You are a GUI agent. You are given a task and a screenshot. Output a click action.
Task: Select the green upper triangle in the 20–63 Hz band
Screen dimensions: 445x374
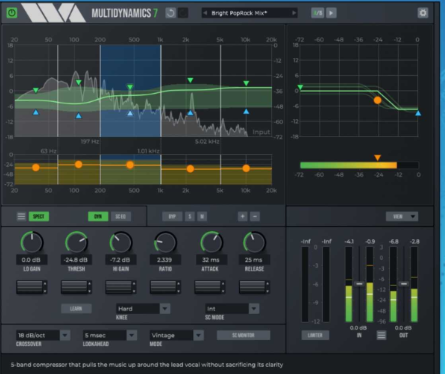[x=36, y=90]
